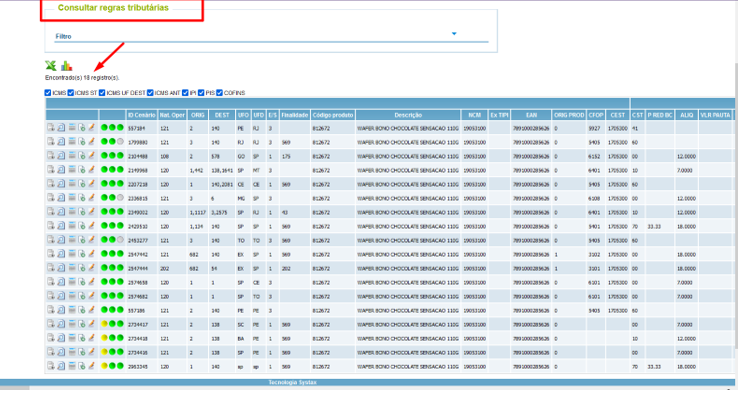
Task: Click CFOP value 3102
Action: point(594,255)
